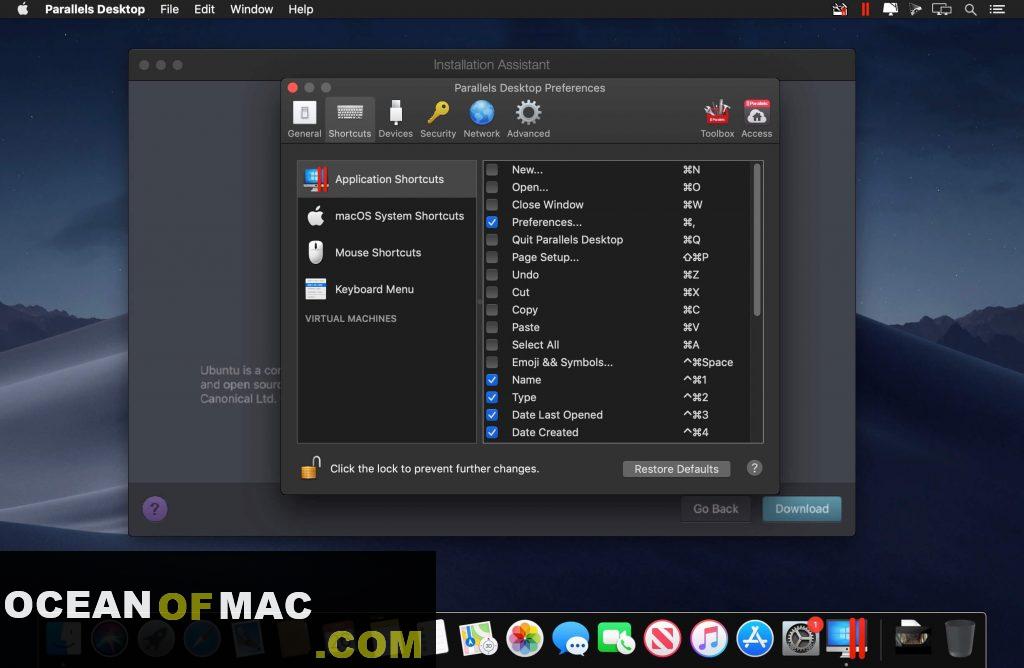Open iTunes music app from the Dock
Screen dimensions: 1024x668
[x=709, y=638]
